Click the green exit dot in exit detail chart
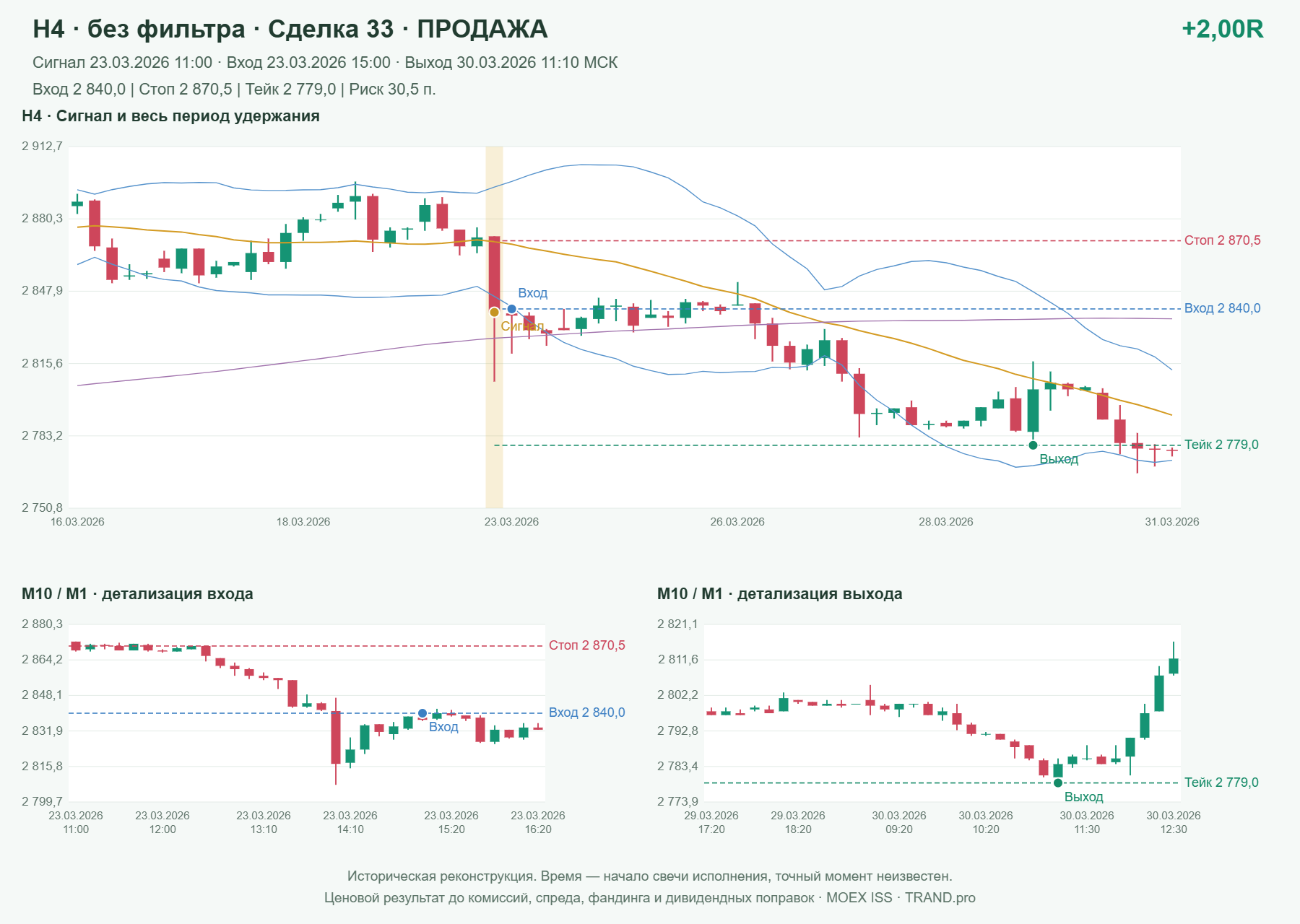 (x=1058, y=783)
